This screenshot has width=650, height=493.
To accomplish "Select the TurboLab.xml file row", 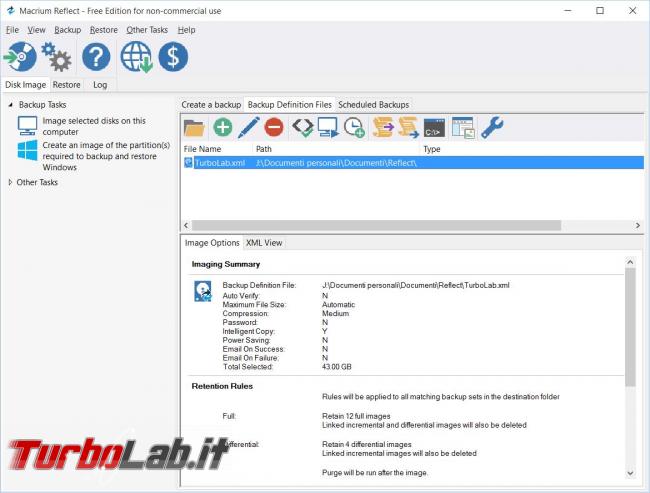I will click(x=414, y=163).
